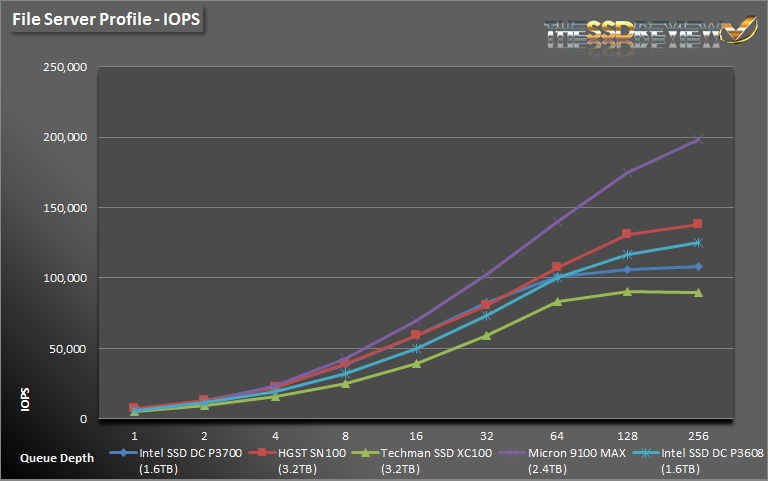The image size is (768, 481).
Task: Click the HGST SN100 red marker at 256
Action: pos(697,224)
